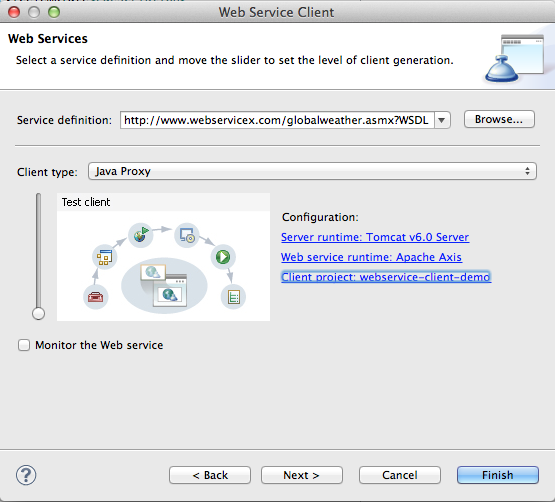Image resolution: width=555 pixels, height=502 pixels.
Task: Go to the Next > wizard page
Action: click(302, 475)
